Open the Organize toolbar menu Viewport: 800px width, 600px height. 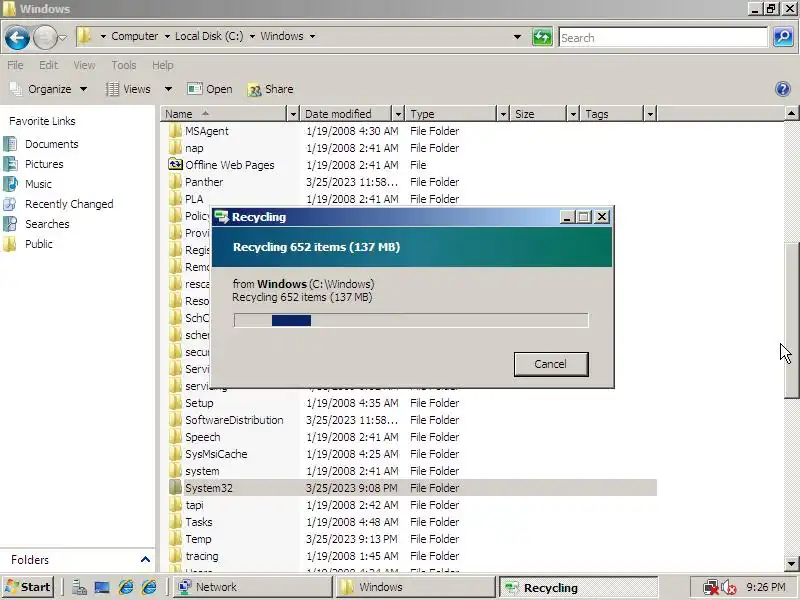48,89
